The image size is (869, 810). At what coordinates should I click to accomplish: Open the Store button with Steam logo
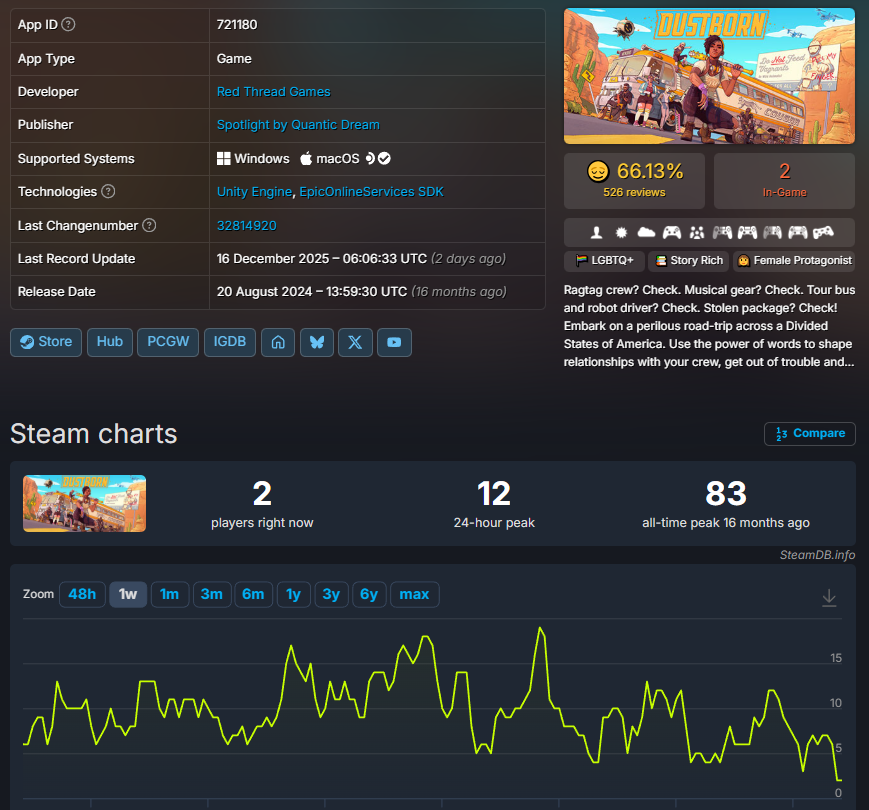coord(46,342)
